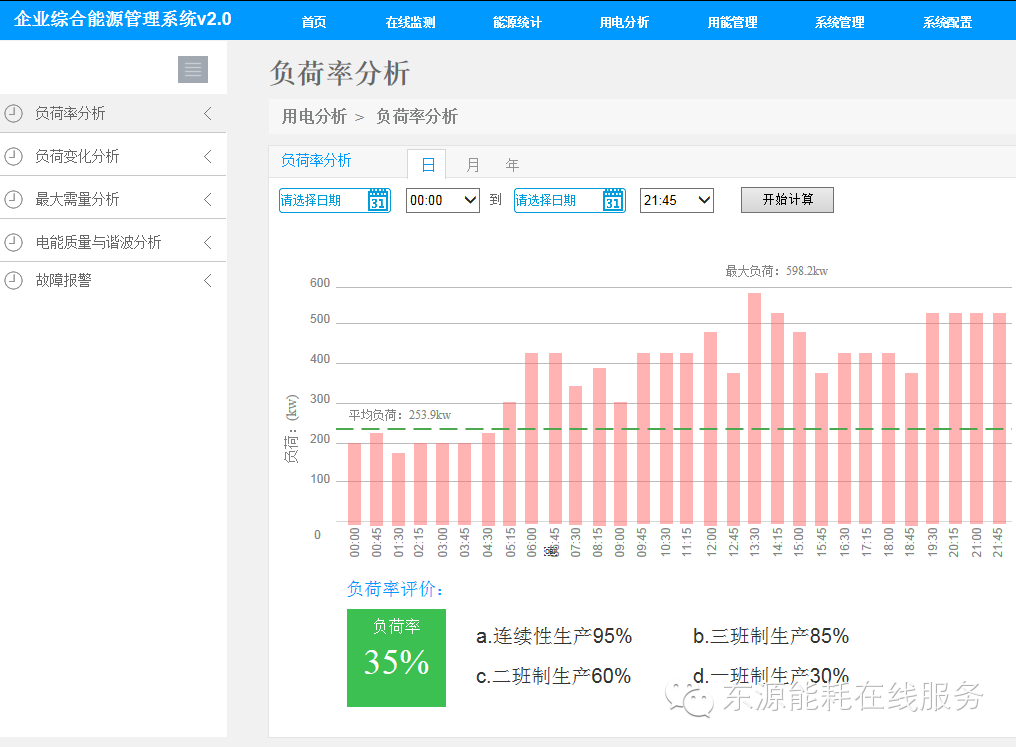Screen dimensions: 1016x747
Task: Open 在线监测 in the top navigation
Action: coord(410,22)
